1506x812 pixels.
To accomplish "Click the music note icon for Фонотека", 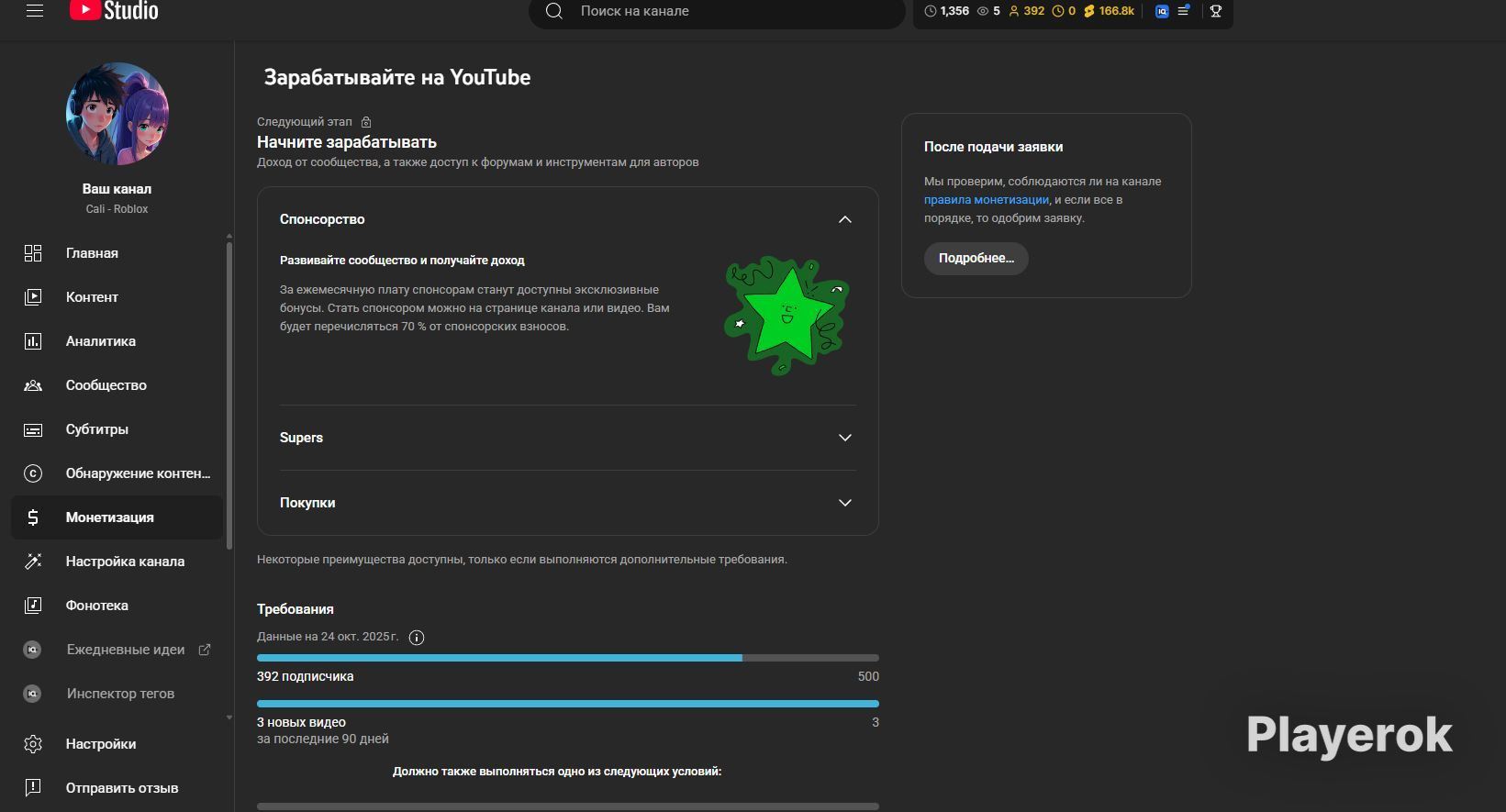I will [x=33, y=606].
